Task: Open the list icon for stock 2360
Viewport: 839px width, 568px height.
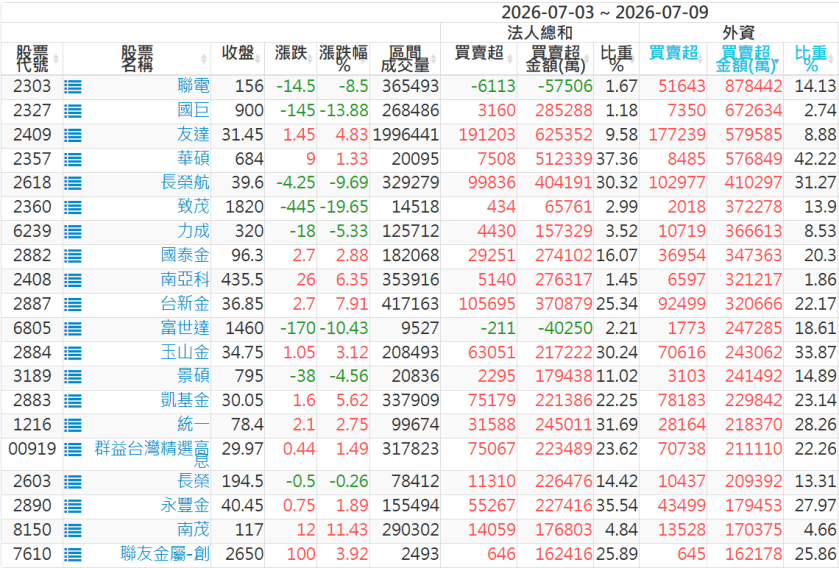Action: 73,208
